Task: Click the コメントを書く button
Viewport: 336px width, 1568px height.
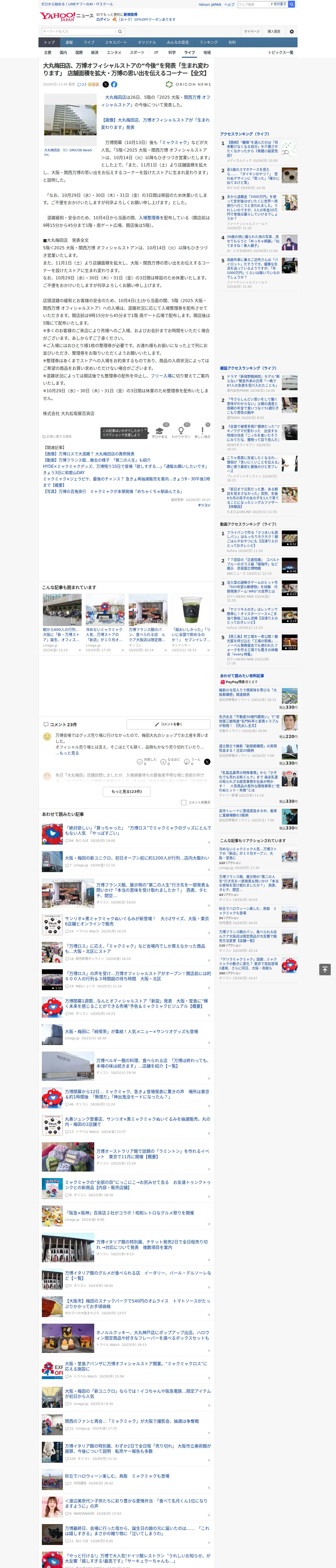Action: [168, 724]
